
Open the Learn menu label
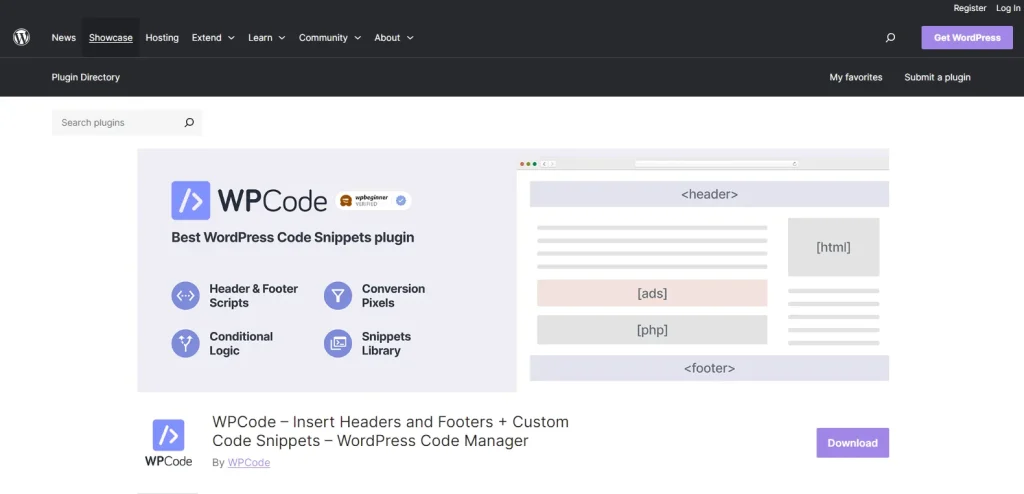[x=260, y=38]
